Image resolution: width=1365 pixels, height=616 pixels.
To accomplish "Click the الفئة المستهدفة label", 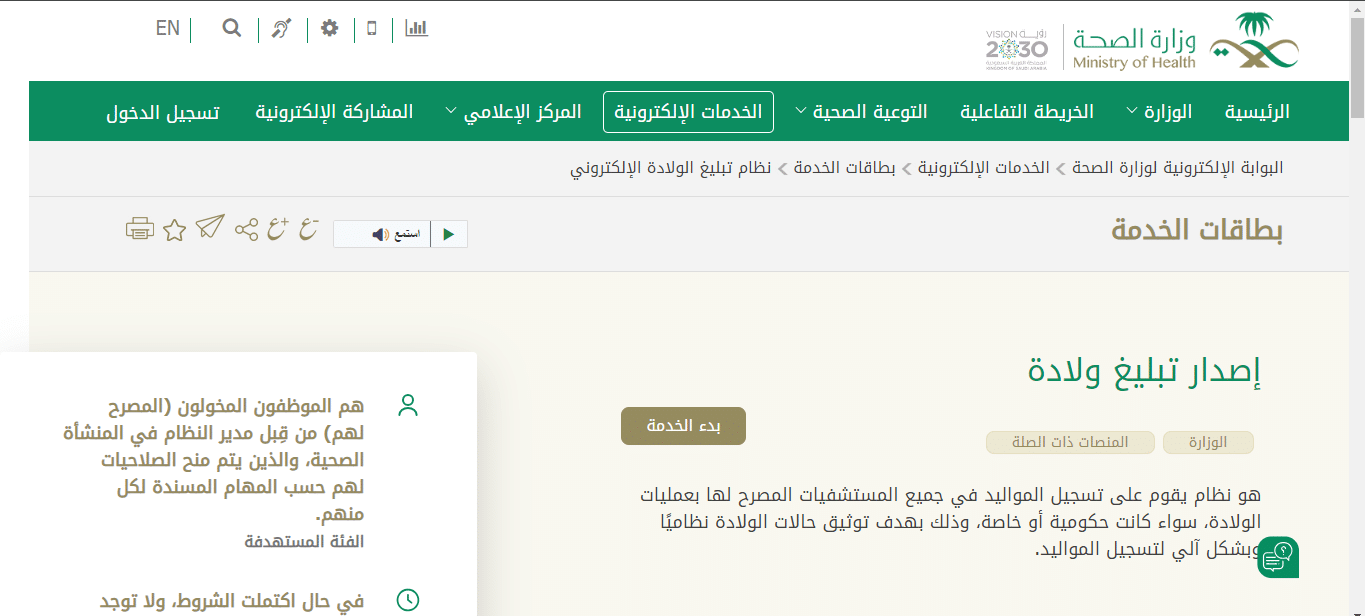I will 304,541.
